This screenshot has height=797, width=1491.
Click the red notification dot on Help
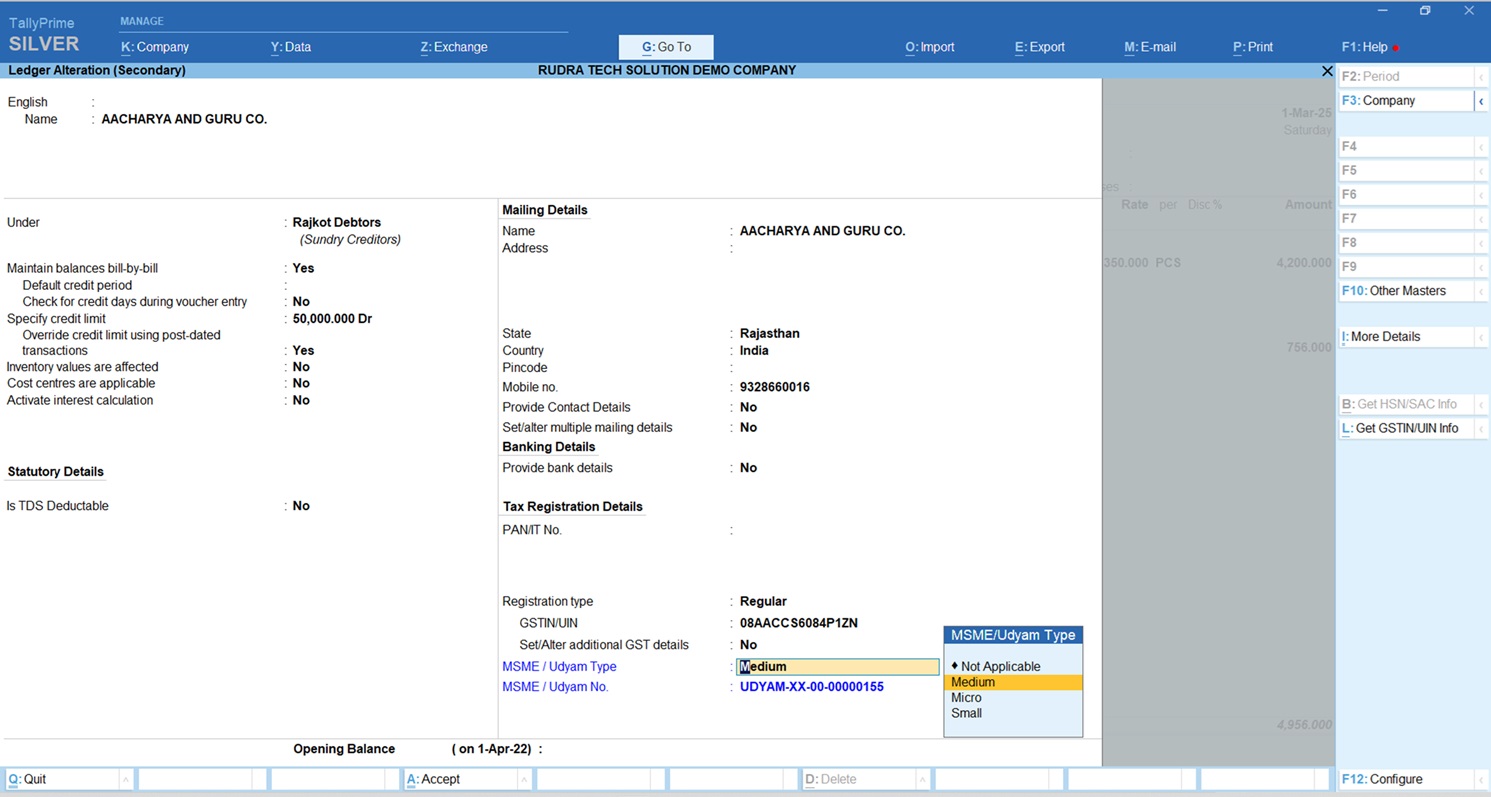click(x=1396, y=48)
